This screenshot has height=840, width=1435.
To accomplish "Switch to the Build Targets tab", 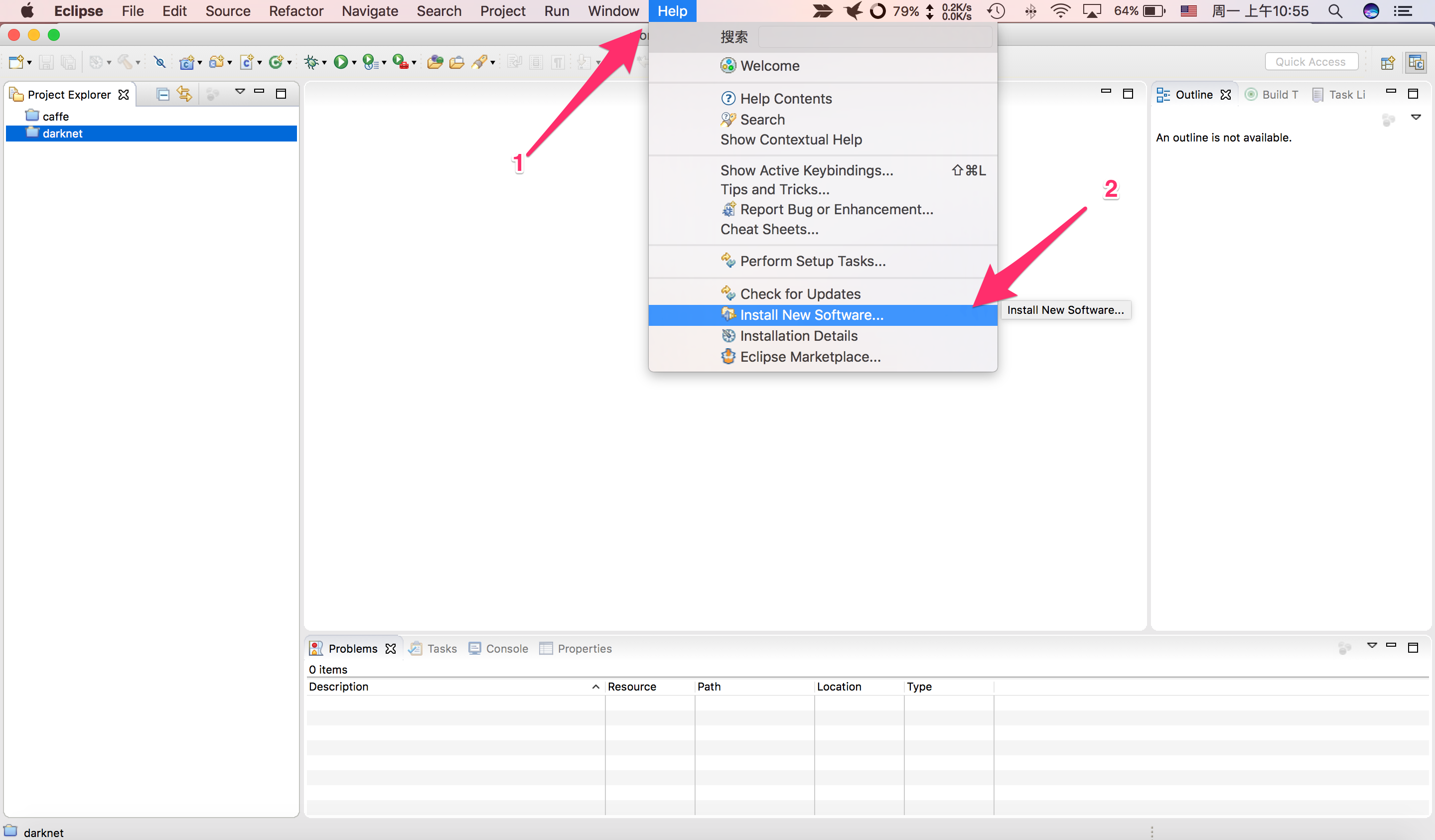I will pyautogui.click(x=1271, y=95).
